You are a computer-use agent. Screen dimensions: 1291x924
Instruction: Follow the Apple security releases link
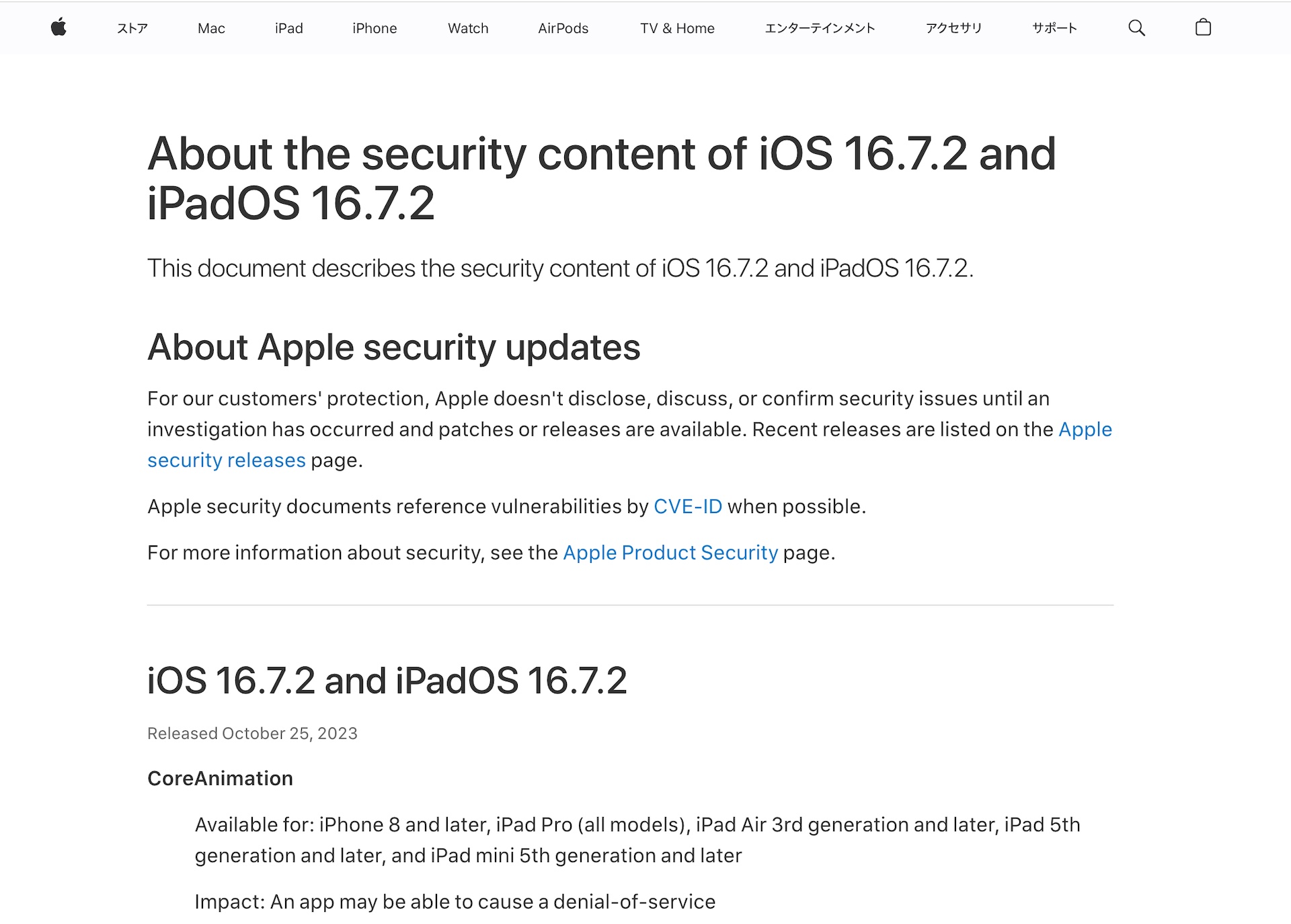point(226,461)
